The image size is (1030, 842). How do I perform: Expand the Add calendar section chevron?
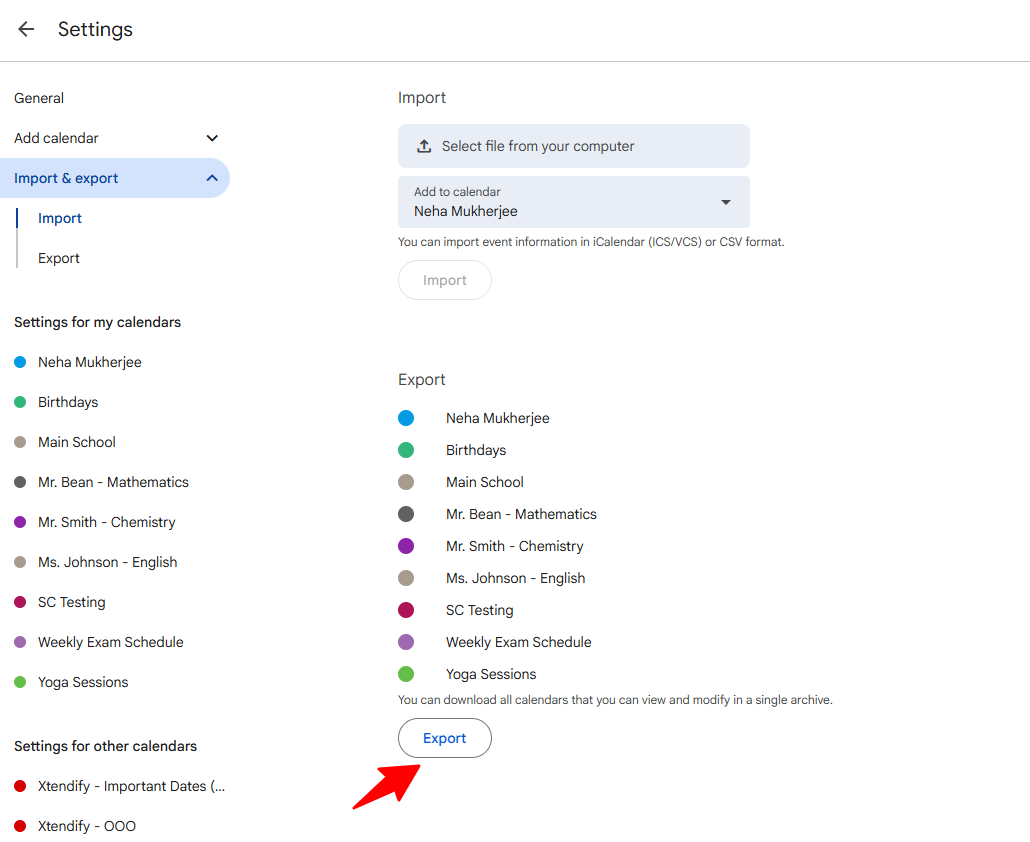point(212,138)
